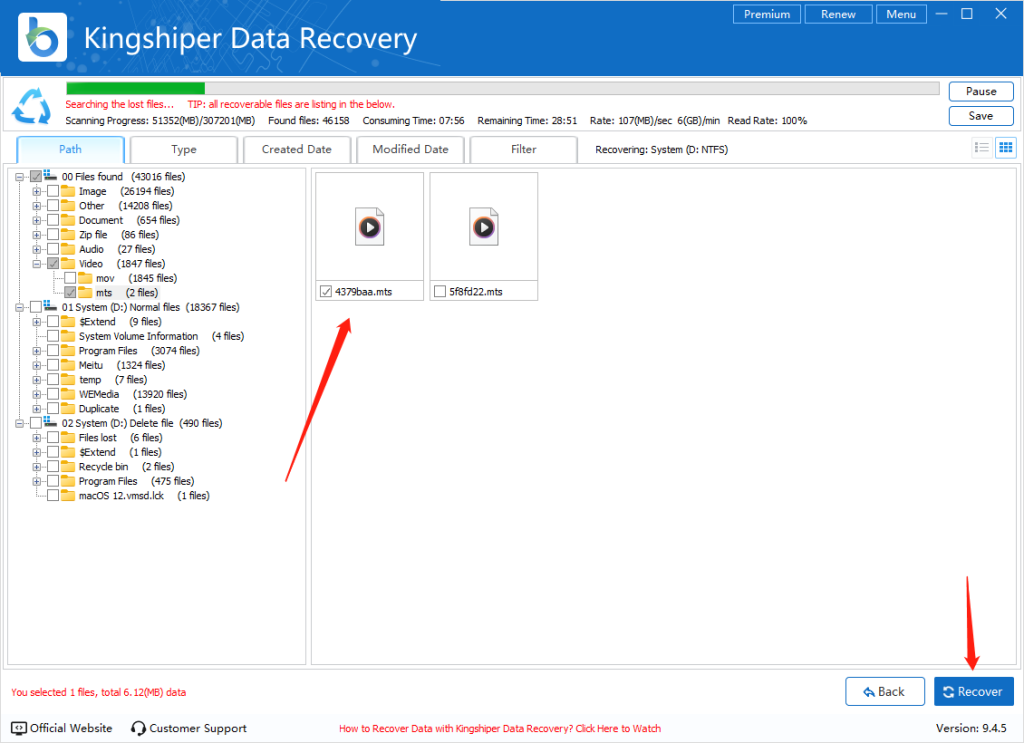Collapse the 00 Files found tree node
Viewport: 1024px width, 743px height.
point(20,177)
